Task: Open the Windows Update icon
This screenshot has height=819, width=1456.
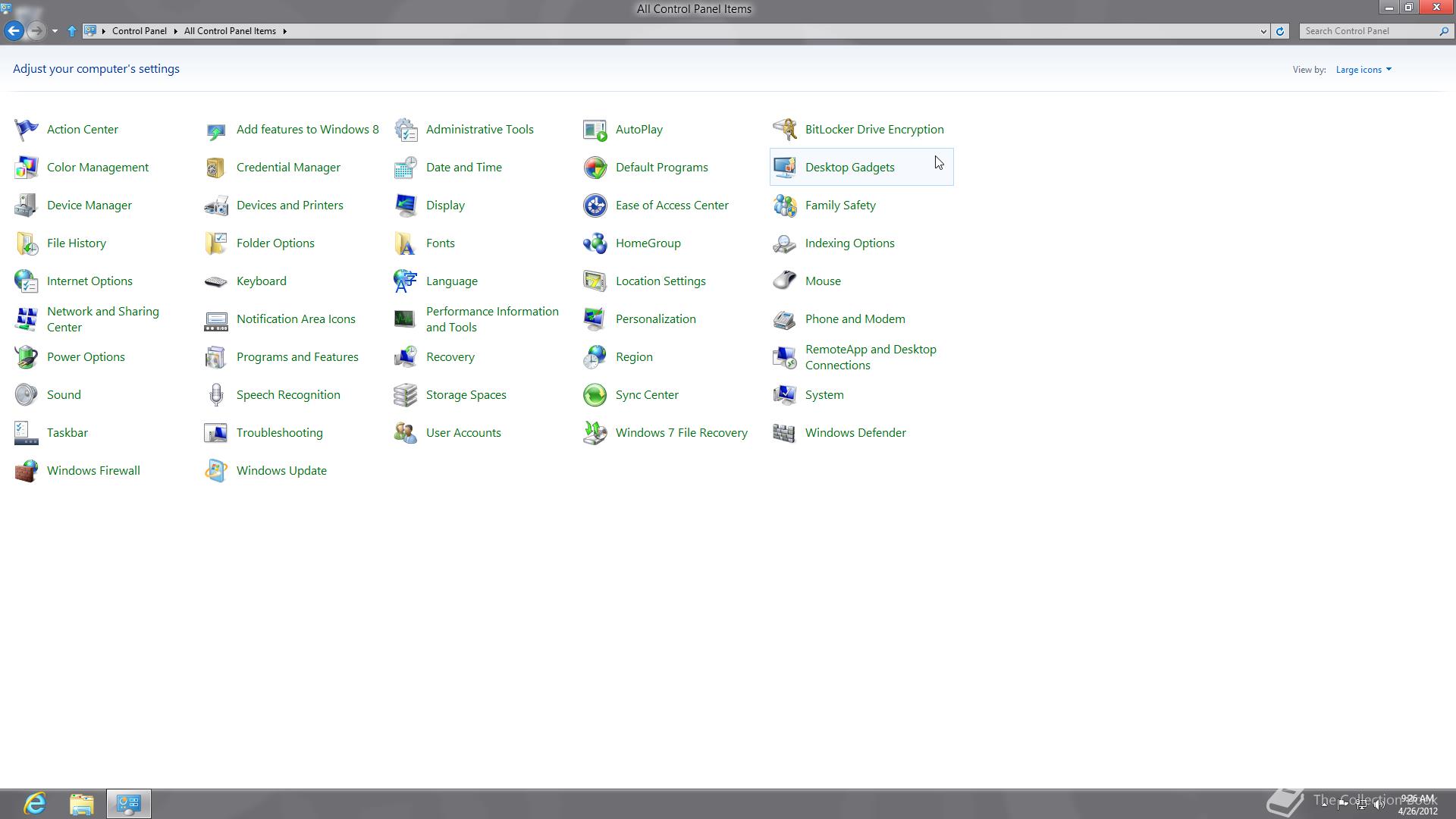Action: 216,471
